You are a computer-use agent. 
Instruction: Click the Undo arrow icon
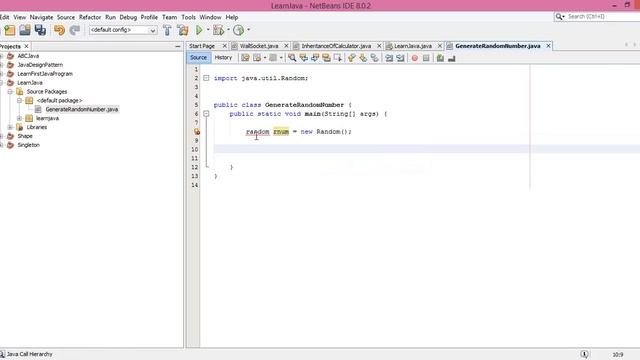click(59, 30)
